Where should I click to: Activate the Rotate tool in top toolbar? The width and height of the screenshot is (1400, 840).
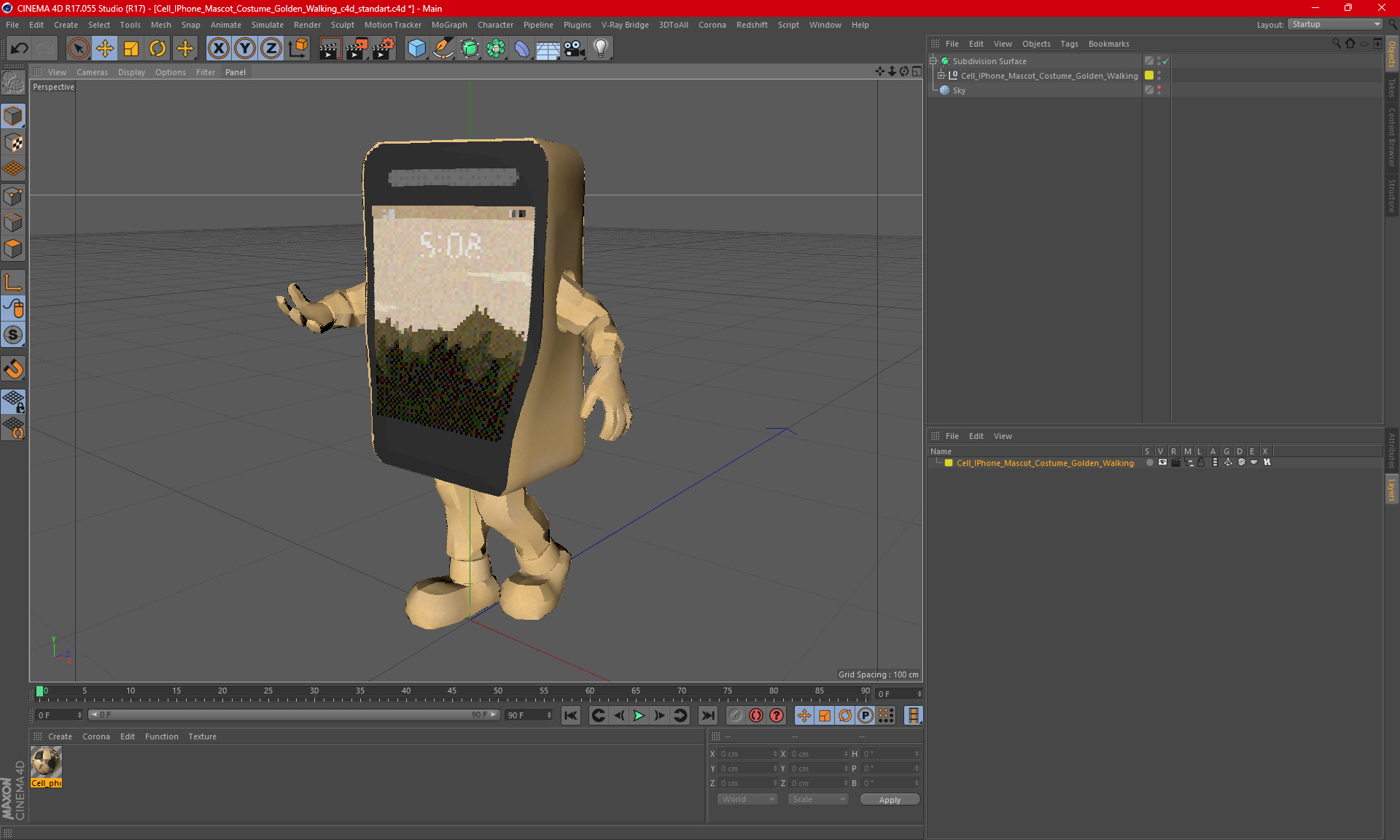[157, 49]
